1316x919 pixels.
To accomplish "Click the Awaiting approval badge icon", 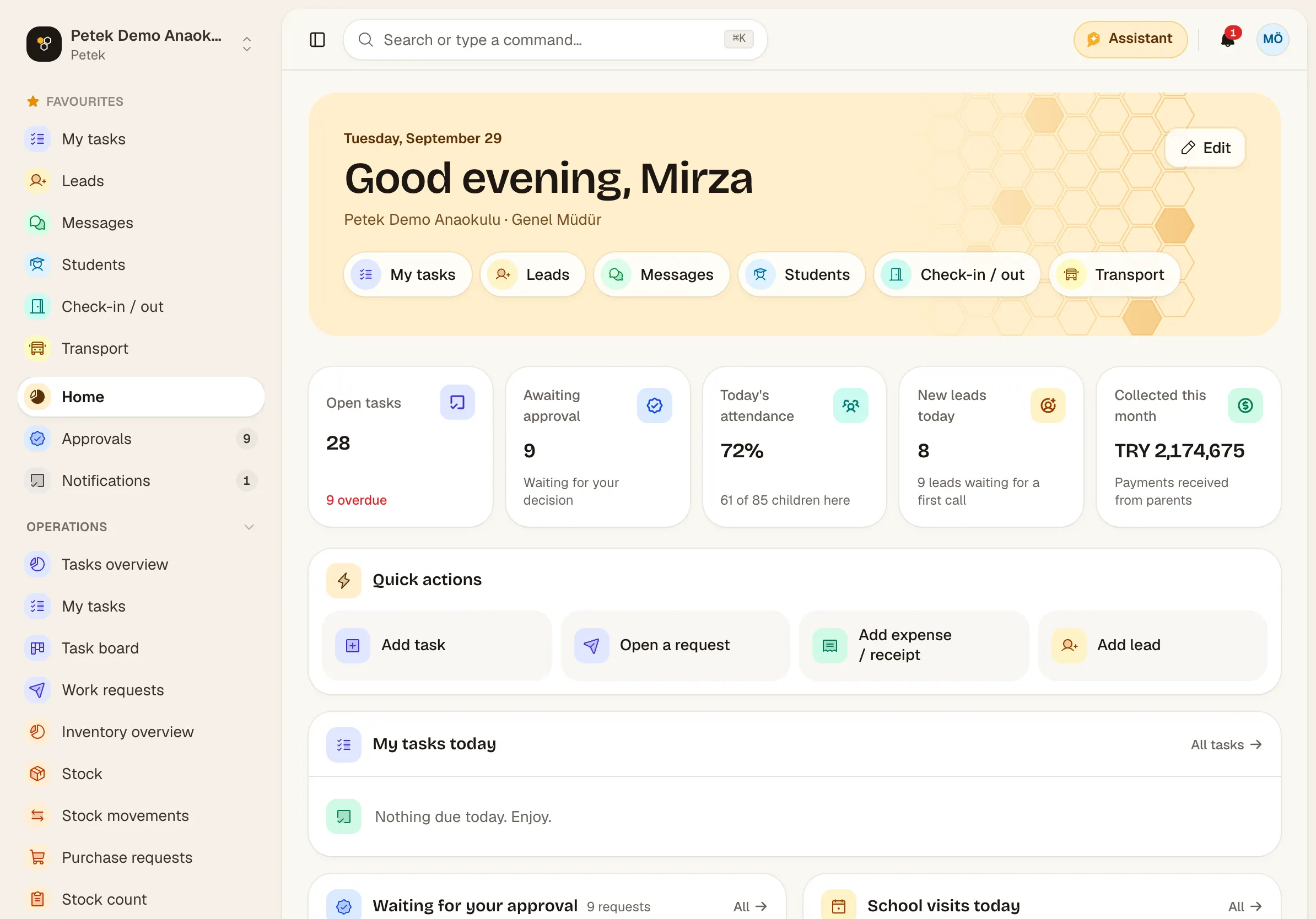I will (x=654, y=406).
